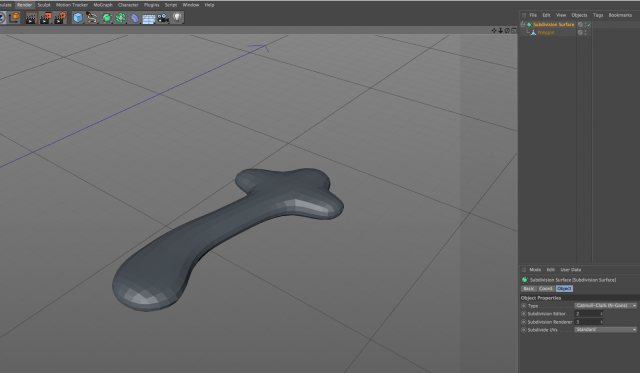Add a Cube primitive object
Viewport: 640px width, 373px height.
click(78, 18)
